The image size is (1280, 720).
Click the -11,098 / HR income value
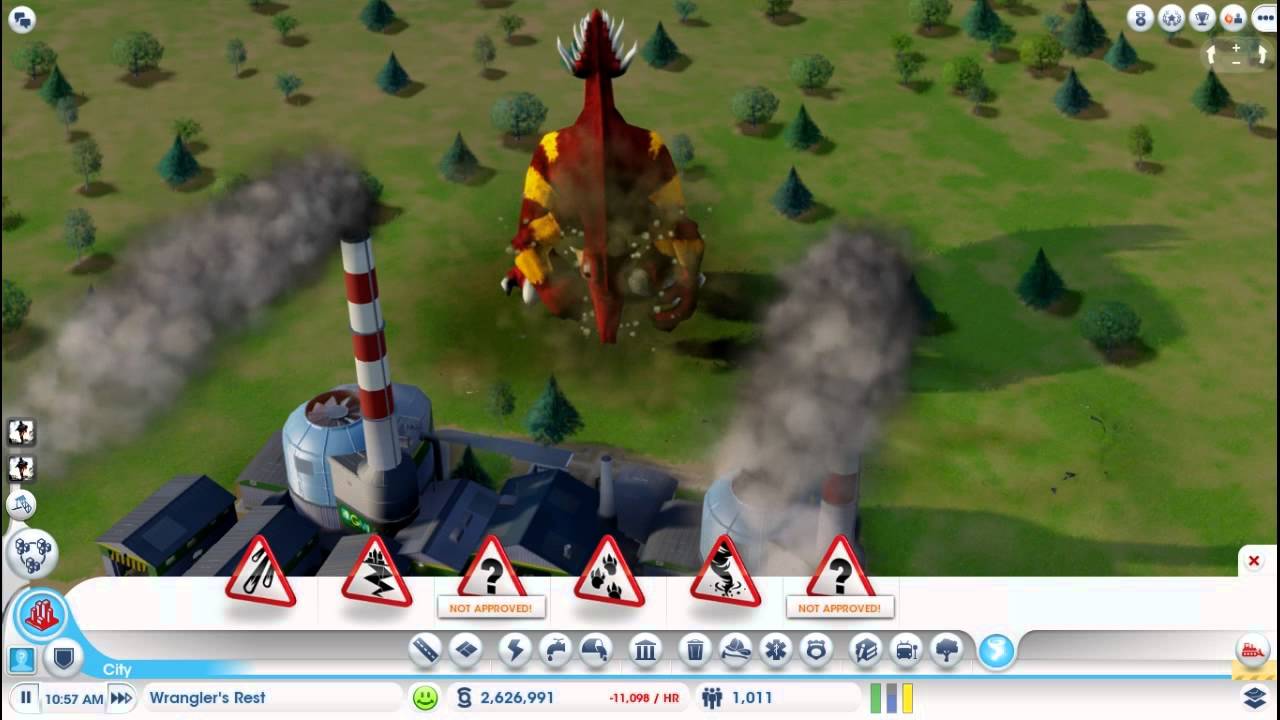pyautogui.click(x=643, y=697)
